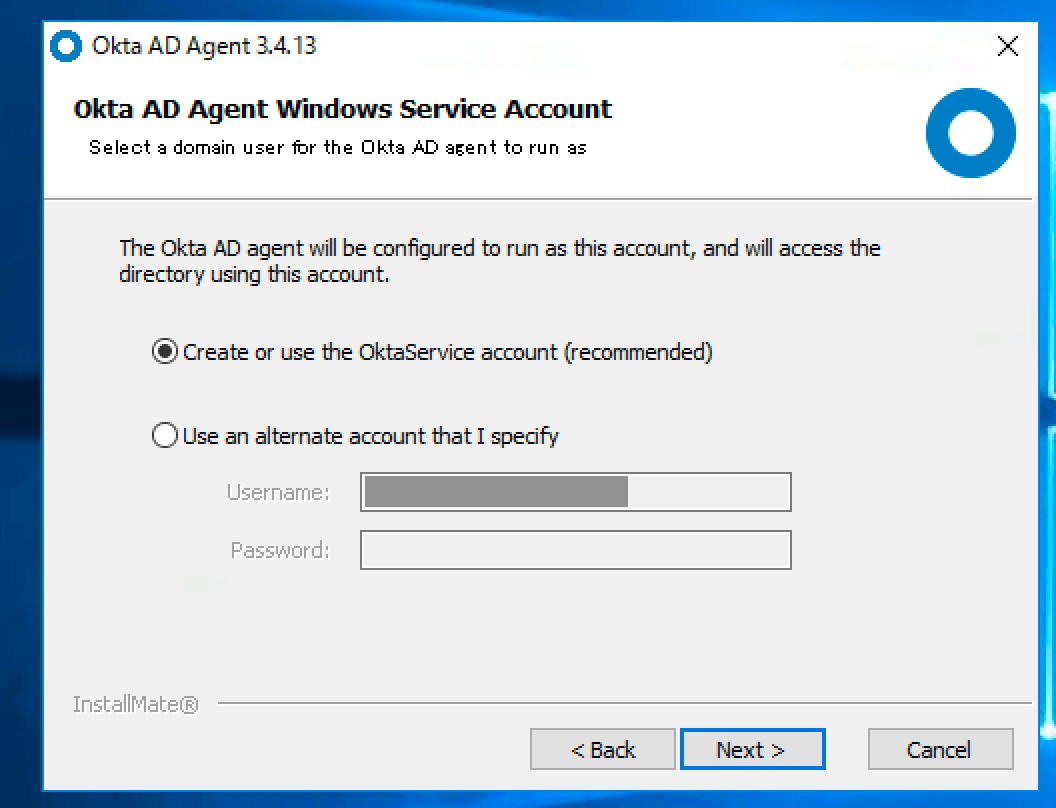Viewport: 1056px width, 808px height.
Task: Click the 'Windows Service Account' bold heading
Action: point(342,108)
